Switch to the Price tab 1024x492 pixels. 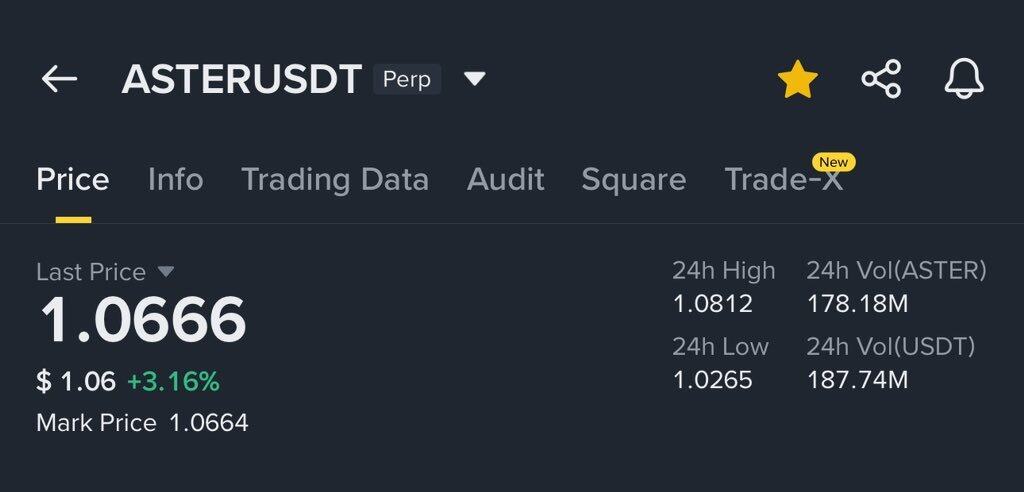73,180
